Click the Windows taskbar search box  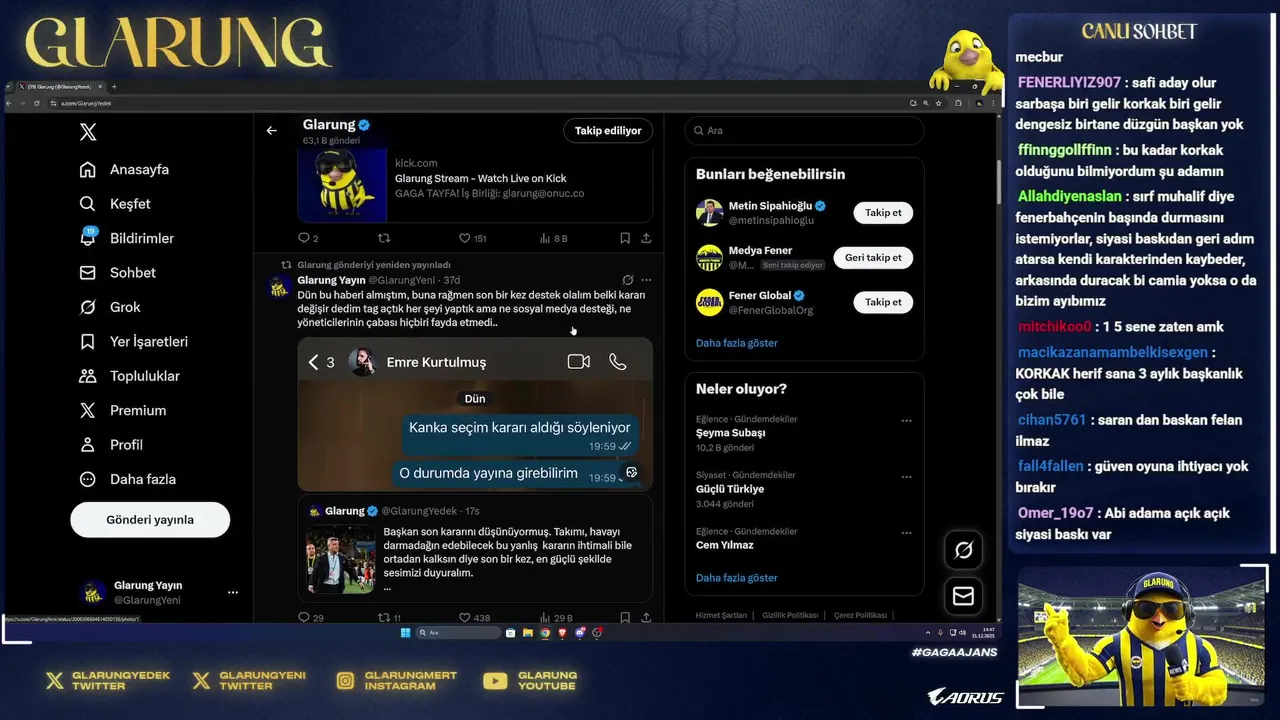pos(458,632)
